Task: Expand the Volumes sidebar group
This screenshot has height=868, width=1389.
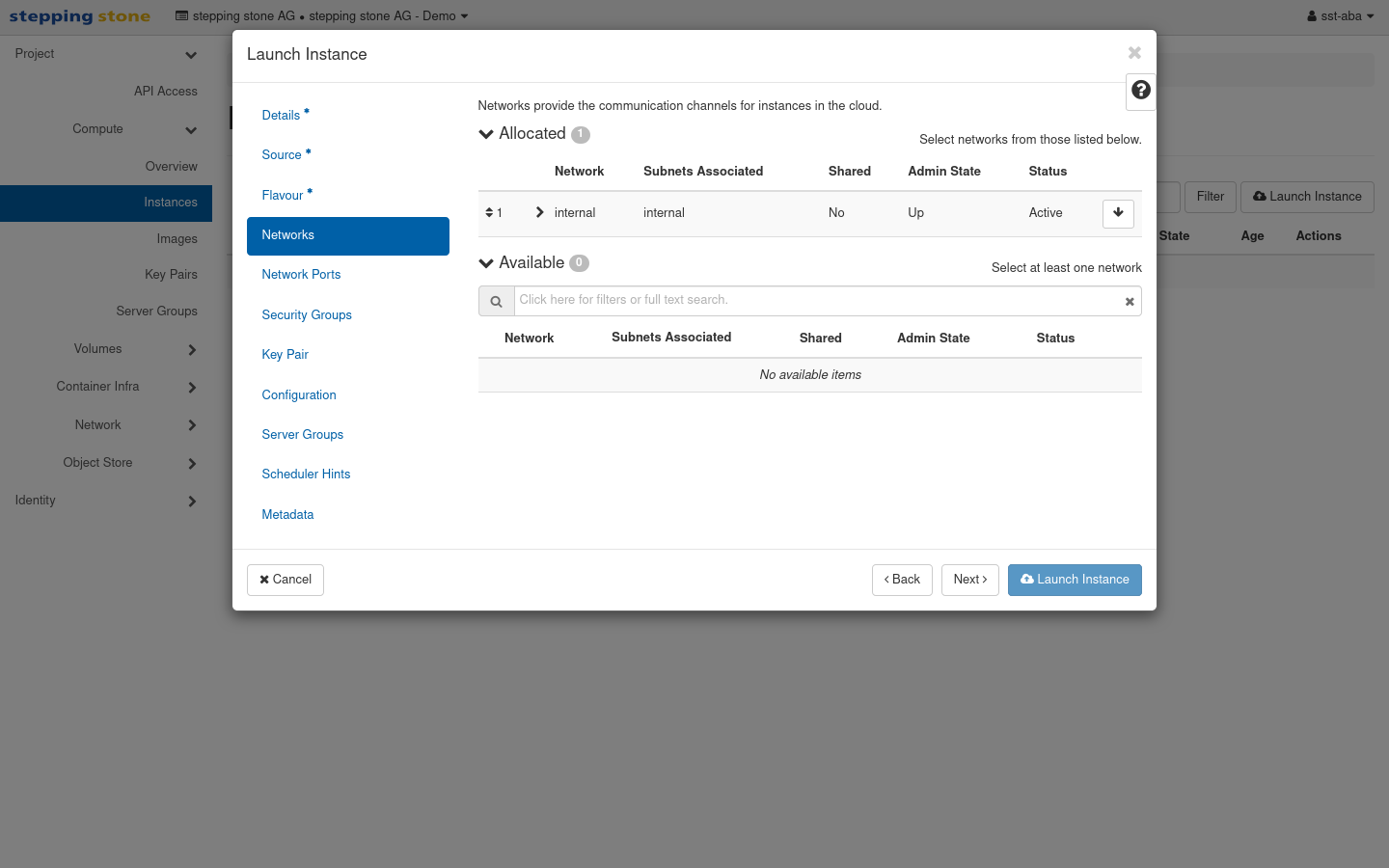Action: (106, 349)
